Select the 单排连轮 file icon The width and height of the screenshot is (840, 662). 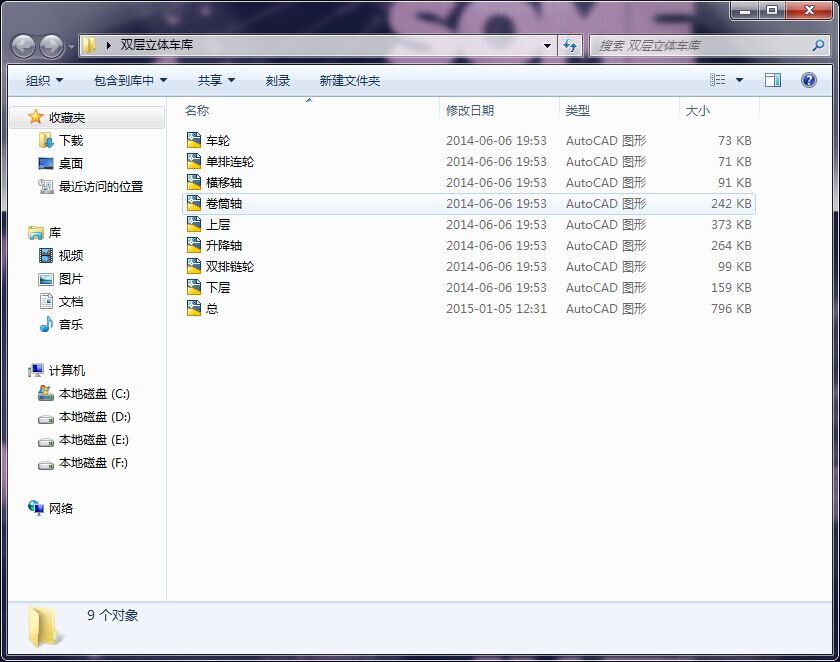pos(193,161)
